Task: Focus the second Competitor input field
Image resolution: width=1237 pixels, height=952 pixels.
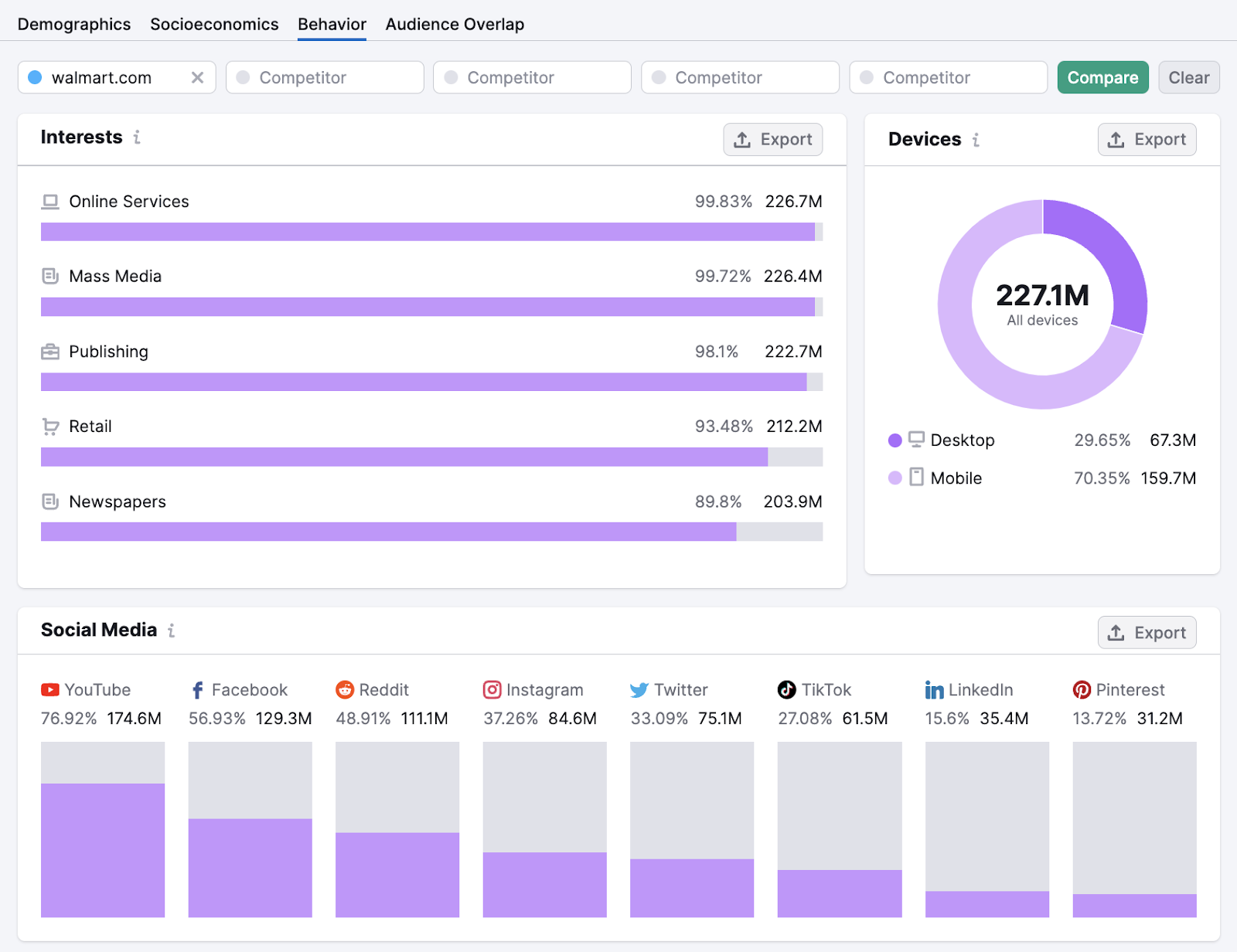Action: 533,77
